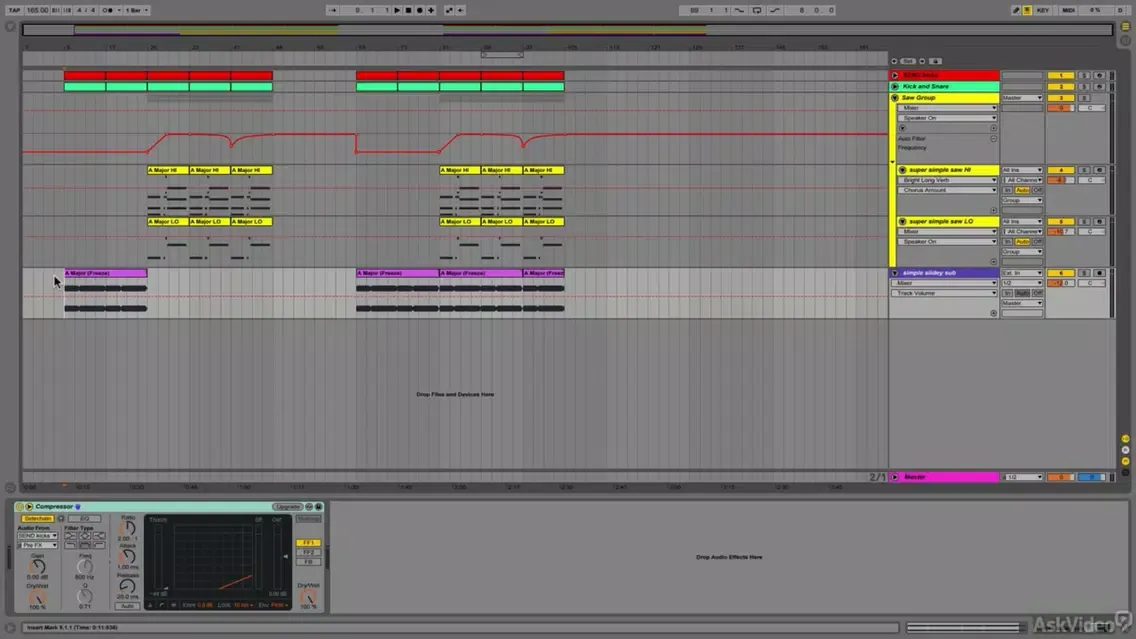Toggle the Follow playback arrow button

333,10
